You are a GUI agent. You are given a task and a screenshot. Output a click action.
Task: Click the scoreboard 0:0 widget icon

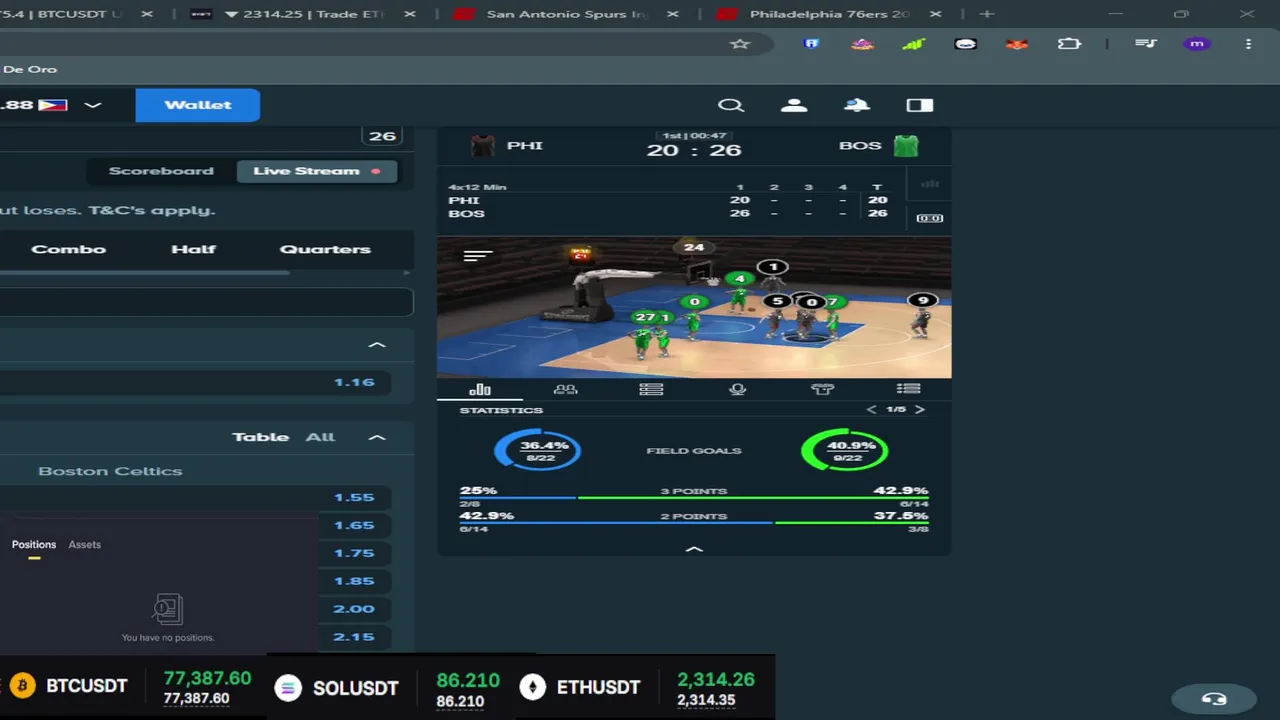pos(930,218)
